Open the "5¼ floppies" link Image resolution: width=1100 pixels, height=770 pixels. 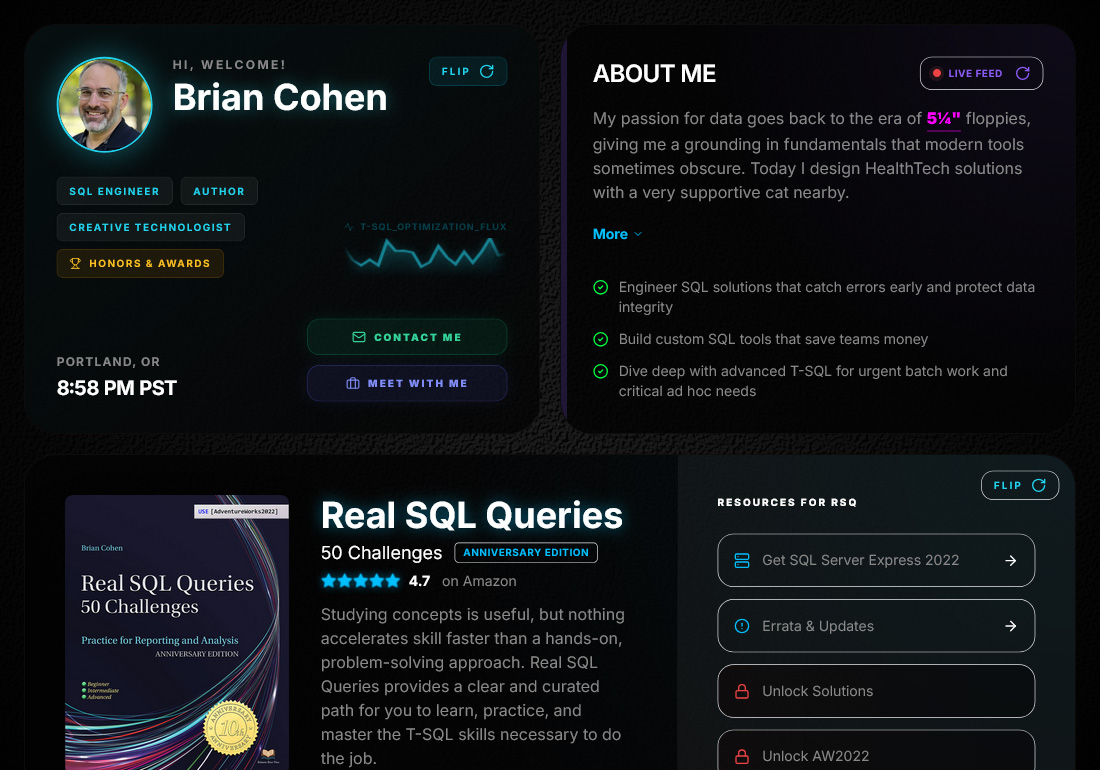coord(943,118)
